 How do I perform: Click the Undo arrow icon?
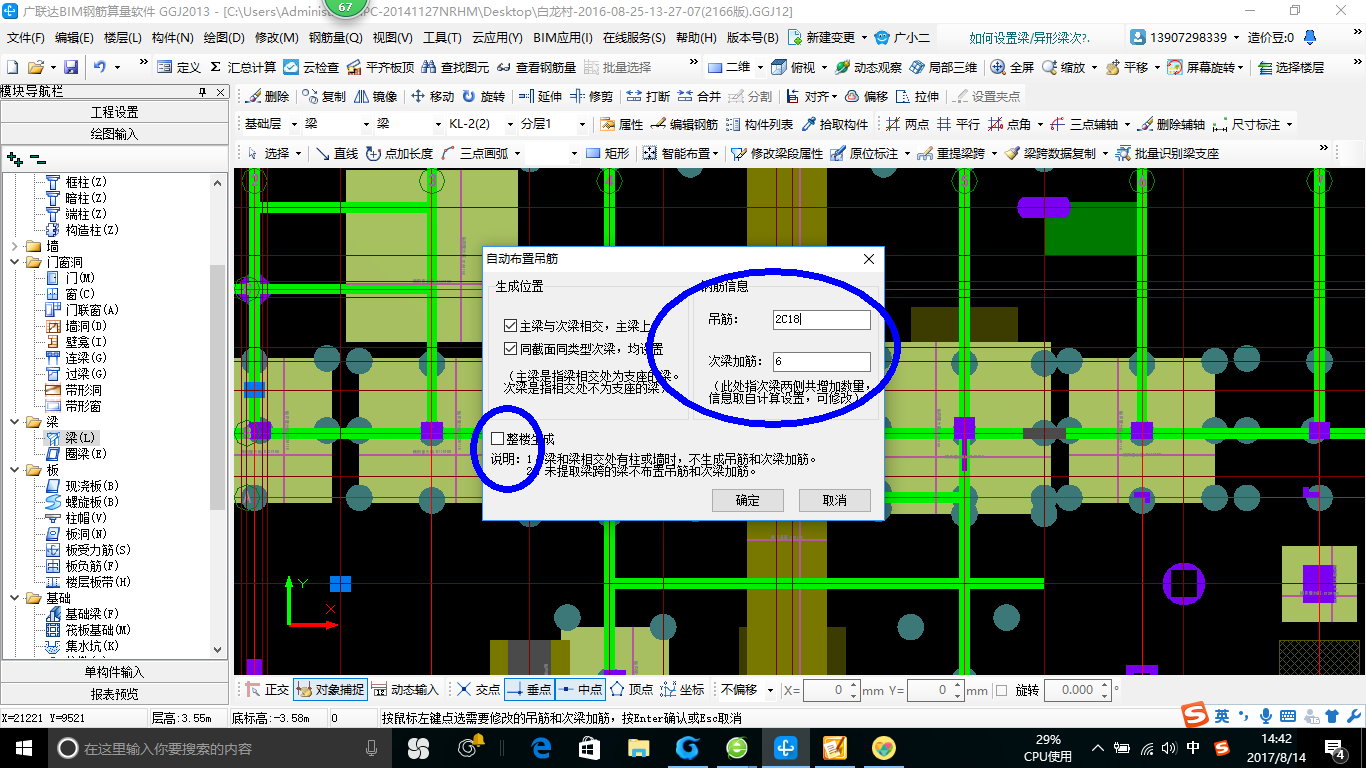click(100, 67)
